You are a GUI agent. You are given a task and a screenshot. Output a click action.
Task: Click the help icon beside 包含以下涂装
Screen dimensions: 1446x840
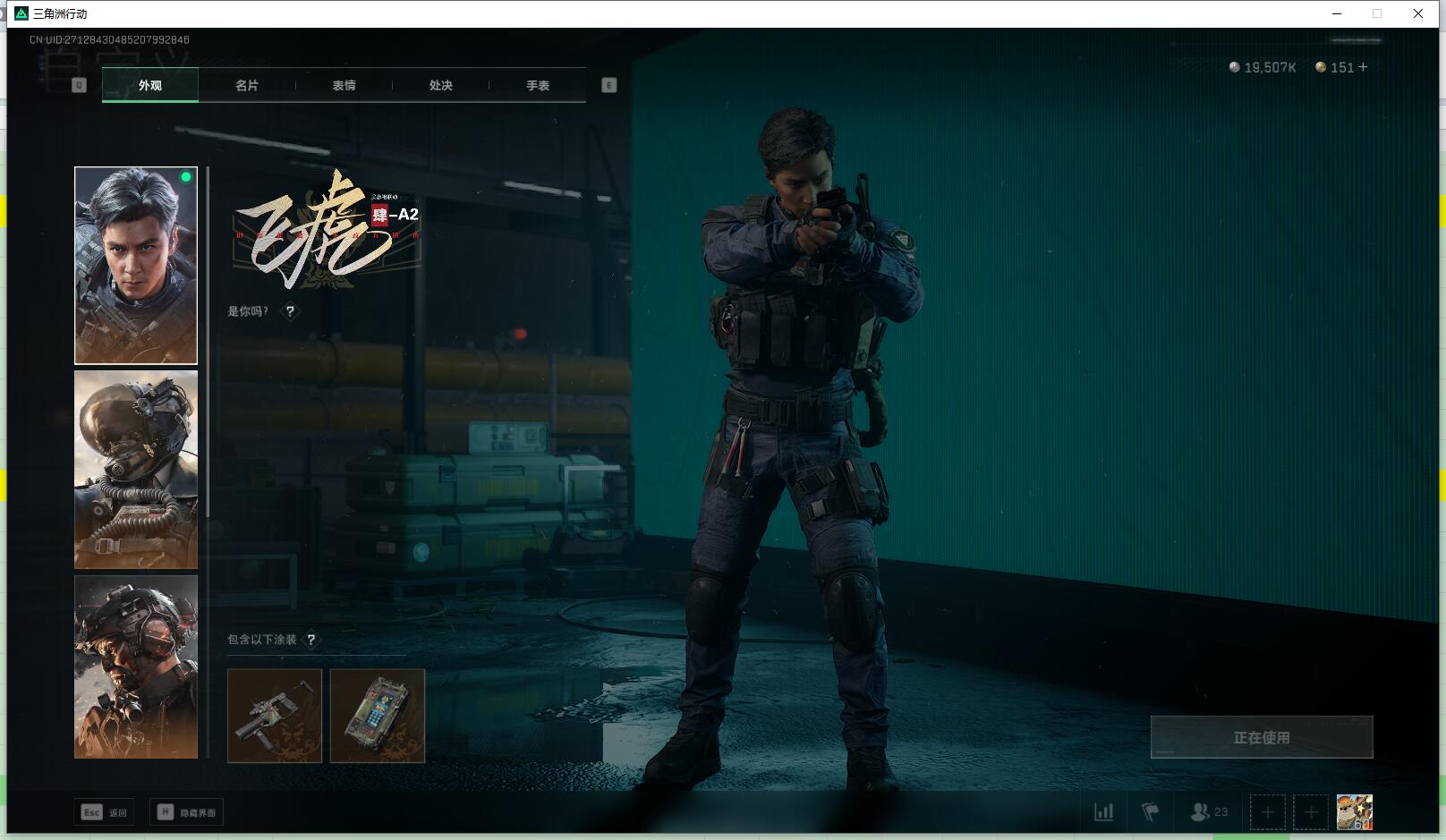coord(311,640)
